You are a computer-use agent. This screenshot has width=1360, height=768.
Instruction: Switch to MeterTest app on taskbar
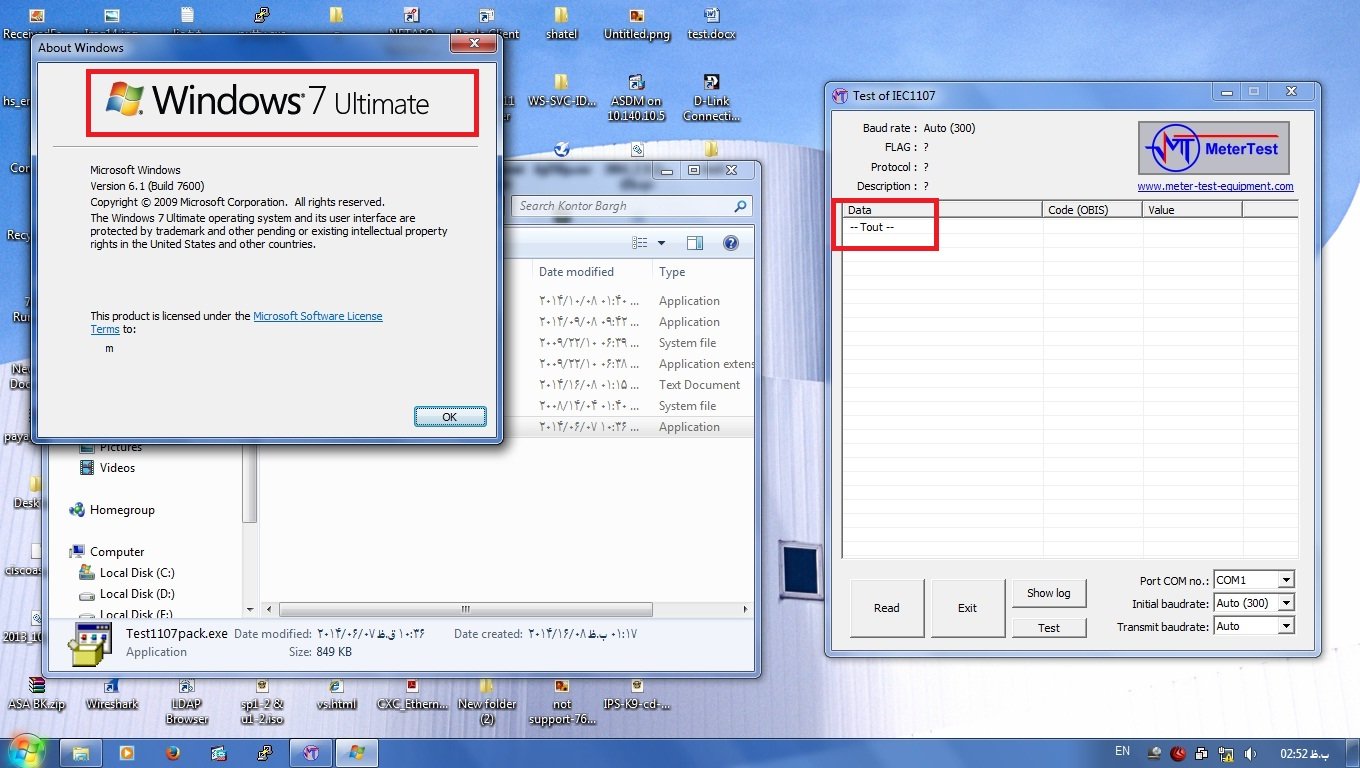pyautogui.click(x=311, y=752)
